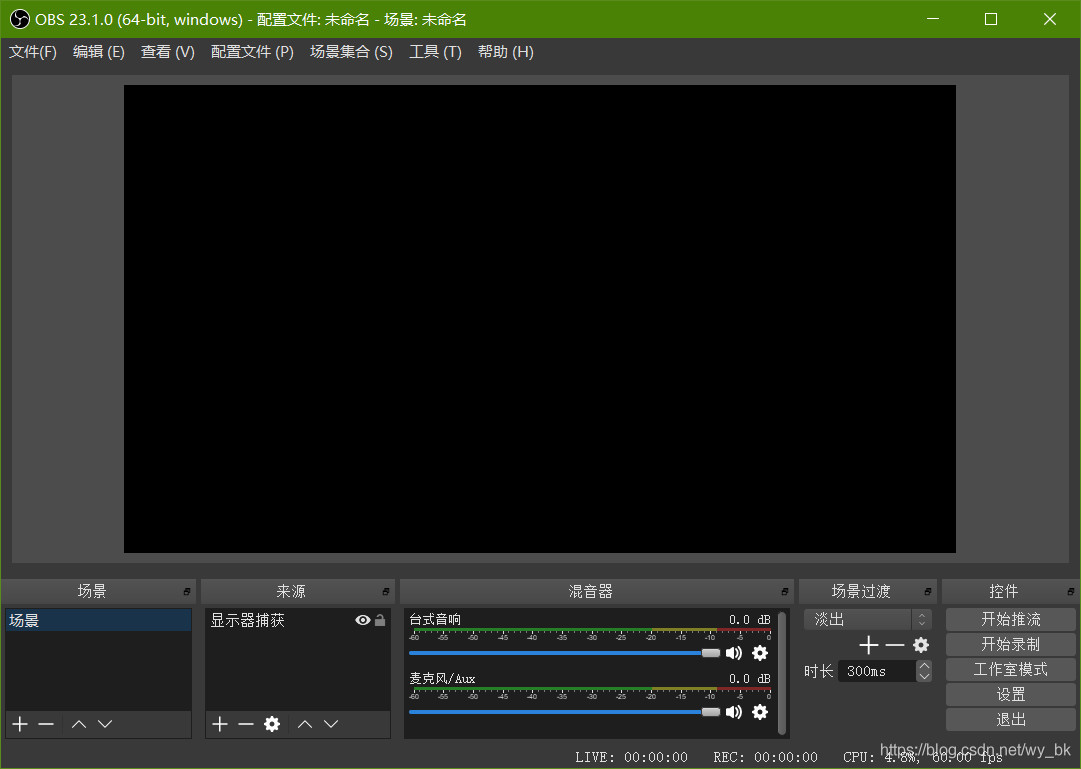Viewport: 1081px width, 769px height.
Task: Click the 台式音响 0.0 dB value
Action: (x=749, y=619)
